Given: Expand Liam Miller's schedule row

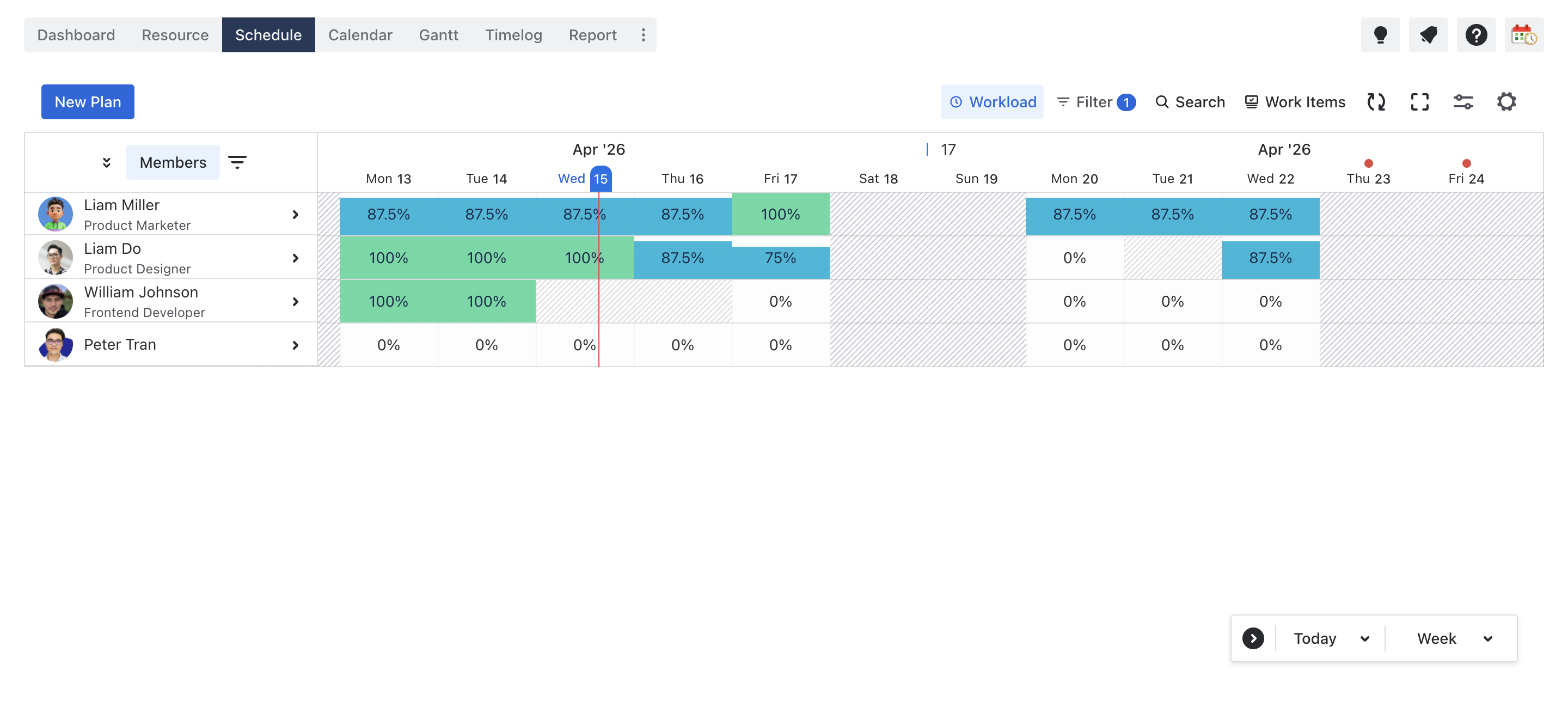Looking at the screenshot, I should click(x=296, y=215).
